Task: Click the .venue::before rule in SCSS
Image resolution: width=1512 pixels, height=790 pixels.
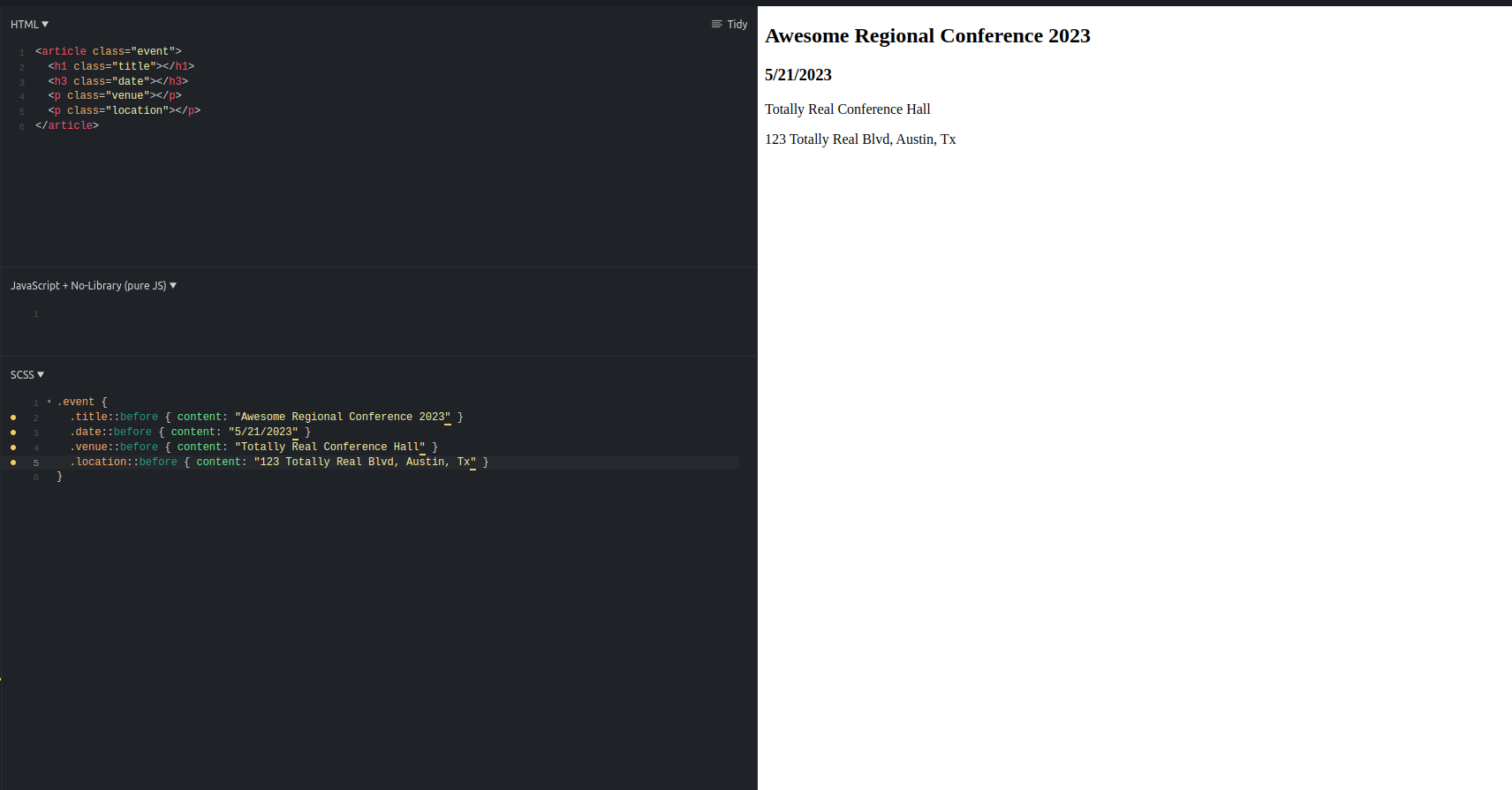Action: (253, 448)
